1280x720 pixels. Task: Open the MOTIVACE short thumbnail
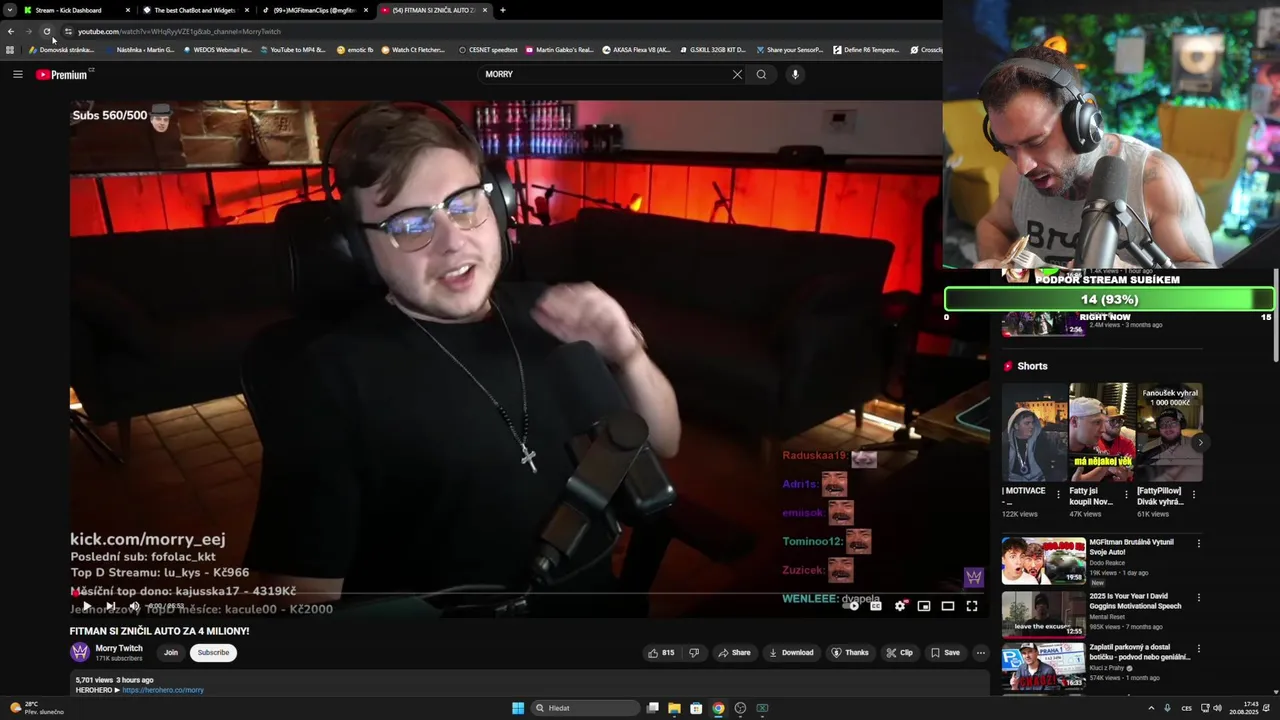(1034, 432)
